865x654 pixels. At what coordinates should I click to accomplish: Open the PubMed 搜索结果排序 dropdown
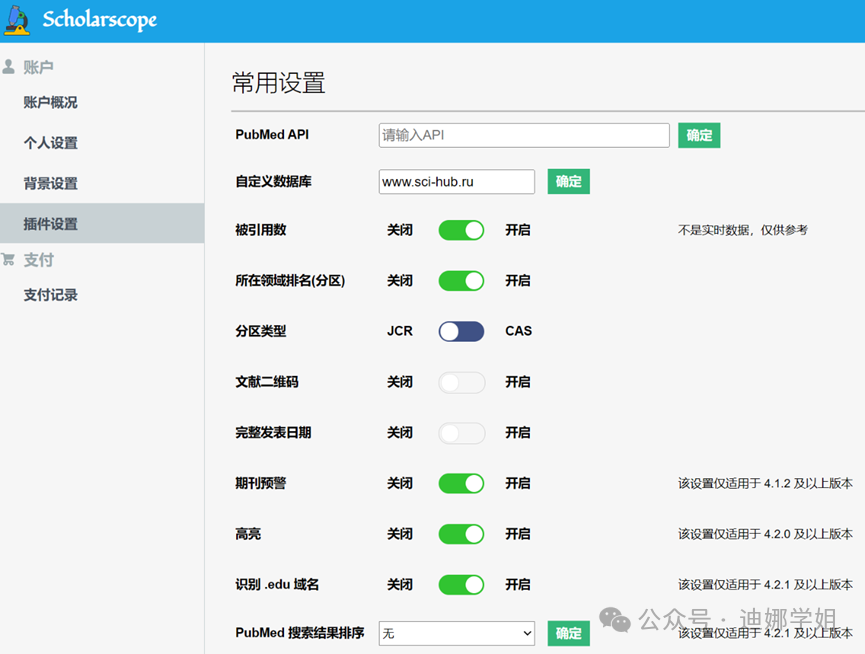[x=456, y=633]
